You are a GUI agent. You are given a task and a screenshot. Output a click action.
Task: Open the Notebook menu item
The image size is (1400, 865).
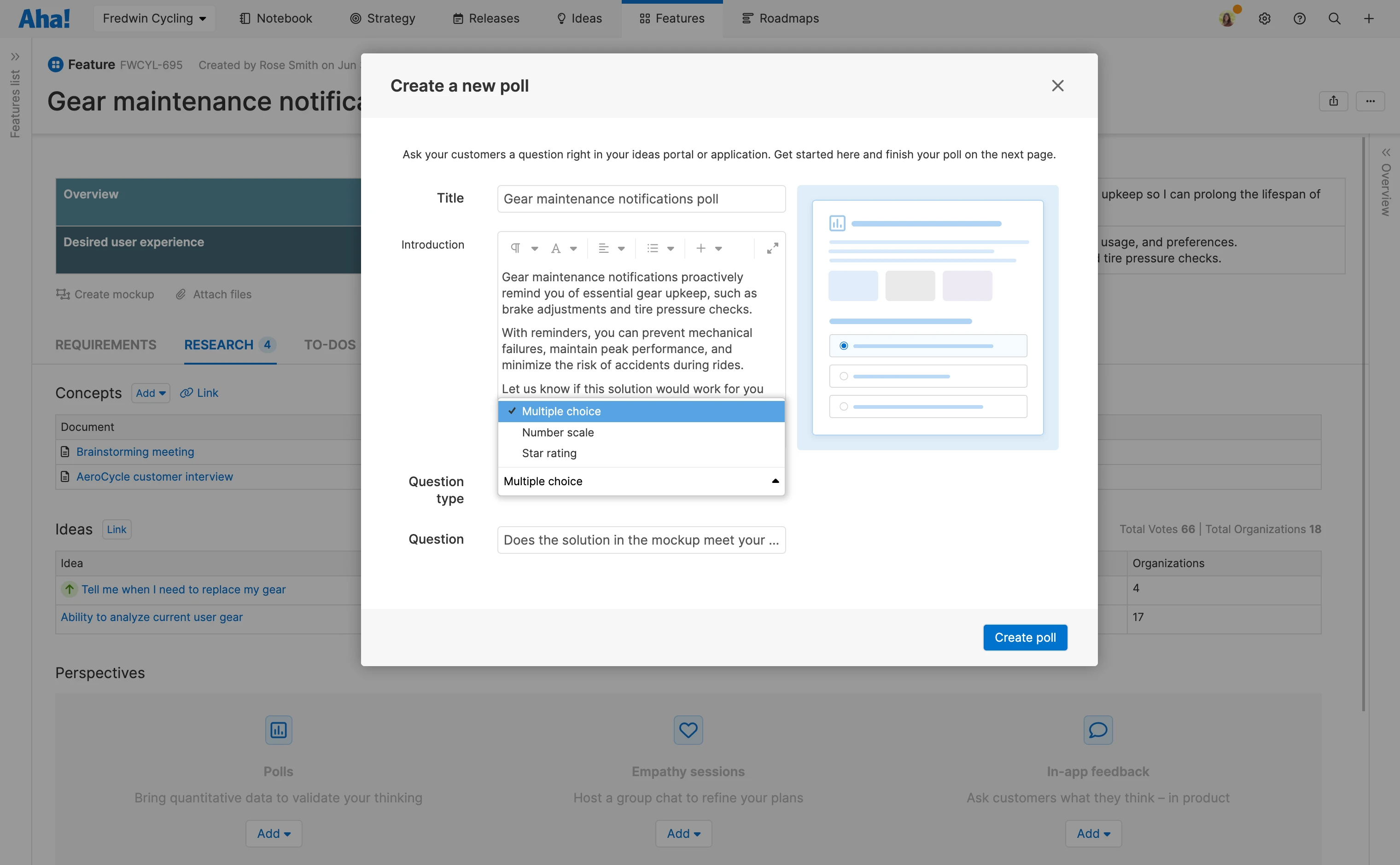pyautogui.click(x=276, y=18)
